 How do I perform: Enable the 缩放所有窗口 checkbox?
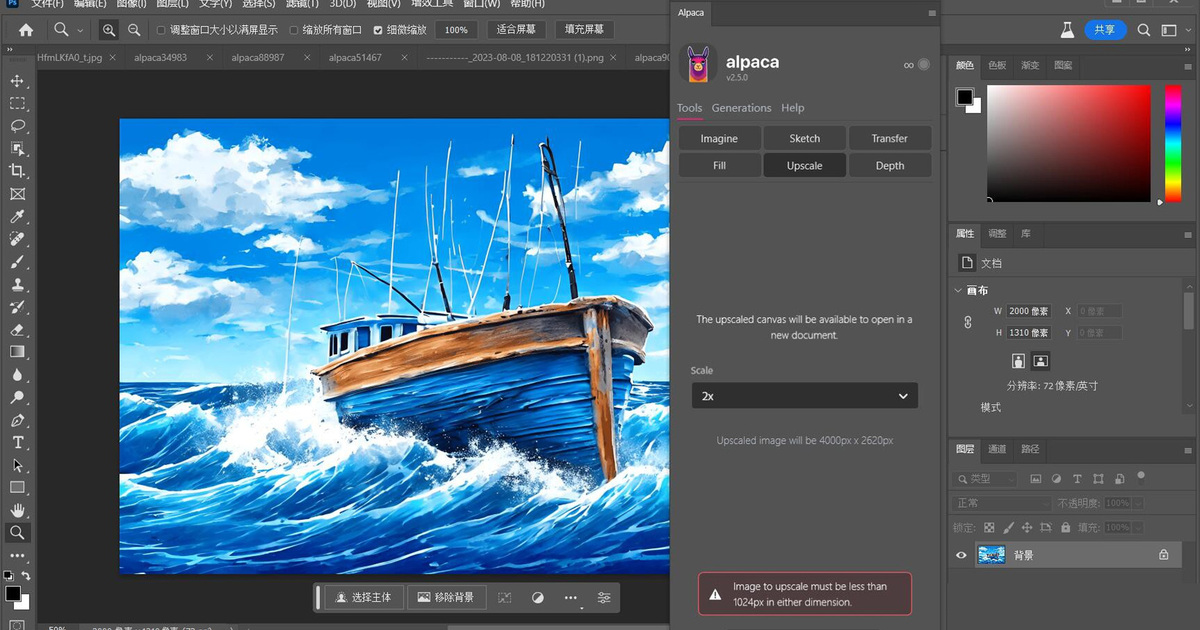[294, 30]
